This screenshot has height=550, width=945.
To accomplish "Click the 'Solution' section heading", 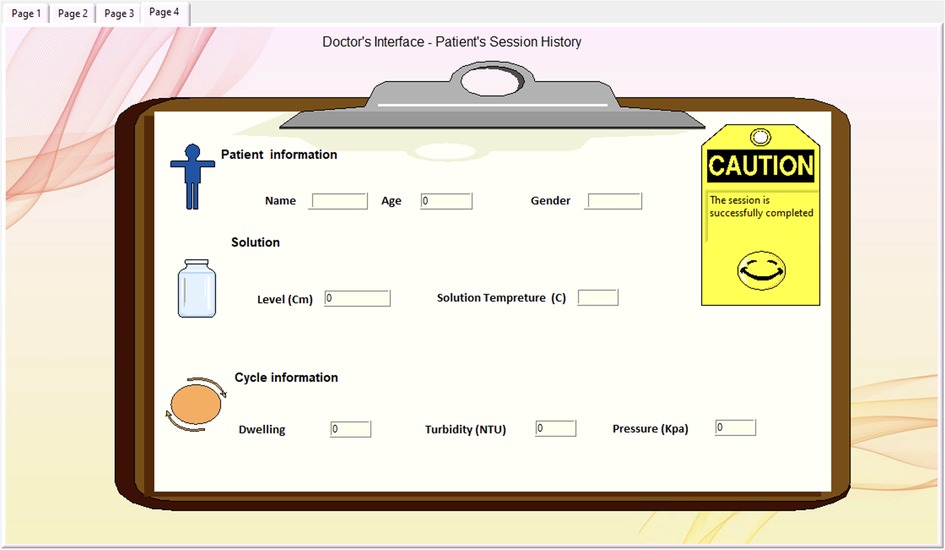I will click(256, 242).
